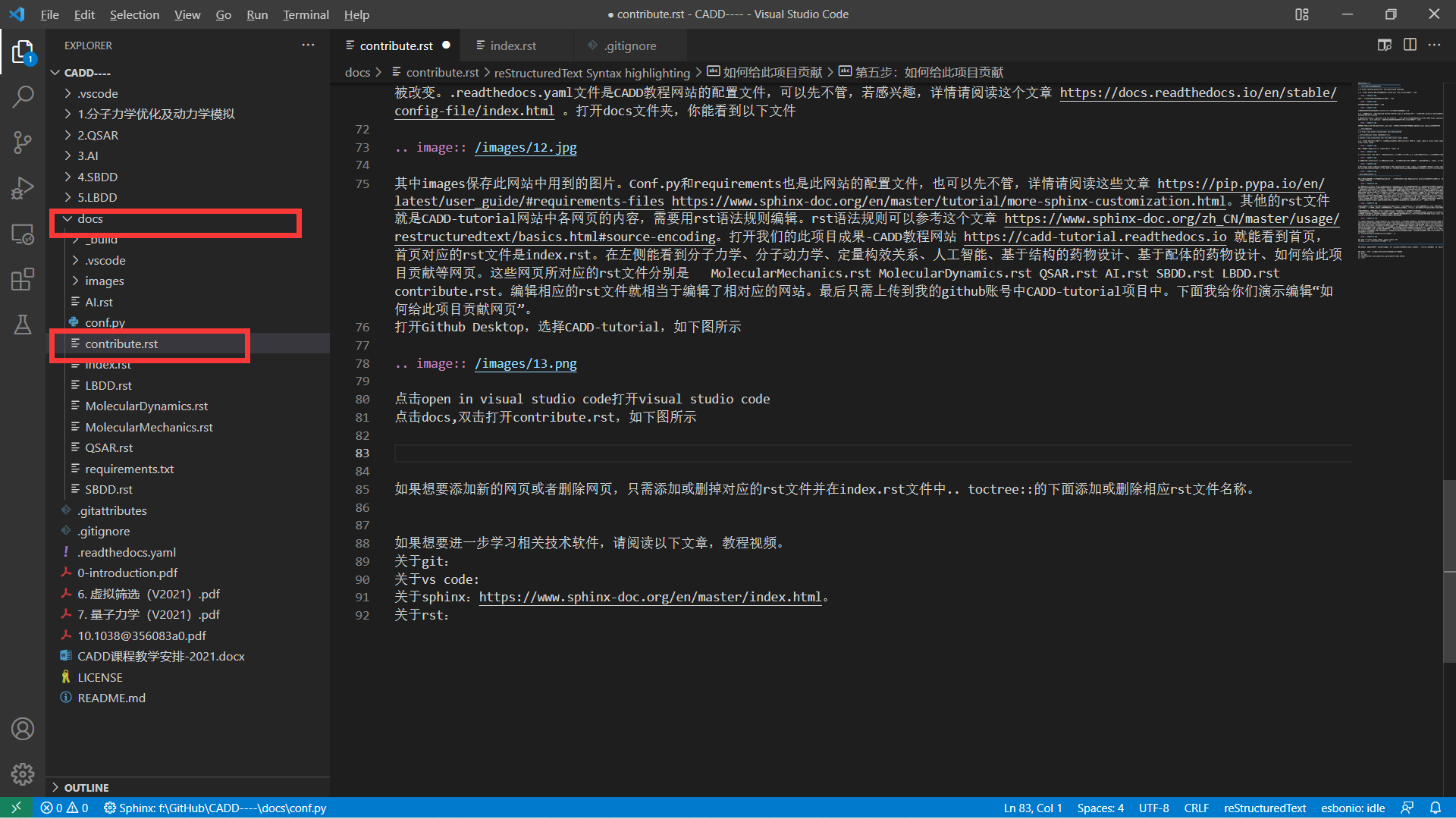The height and width of the screenshot is (819, 1456).
Task: Customize layout from title bar icon
Action: [1302, 14]
